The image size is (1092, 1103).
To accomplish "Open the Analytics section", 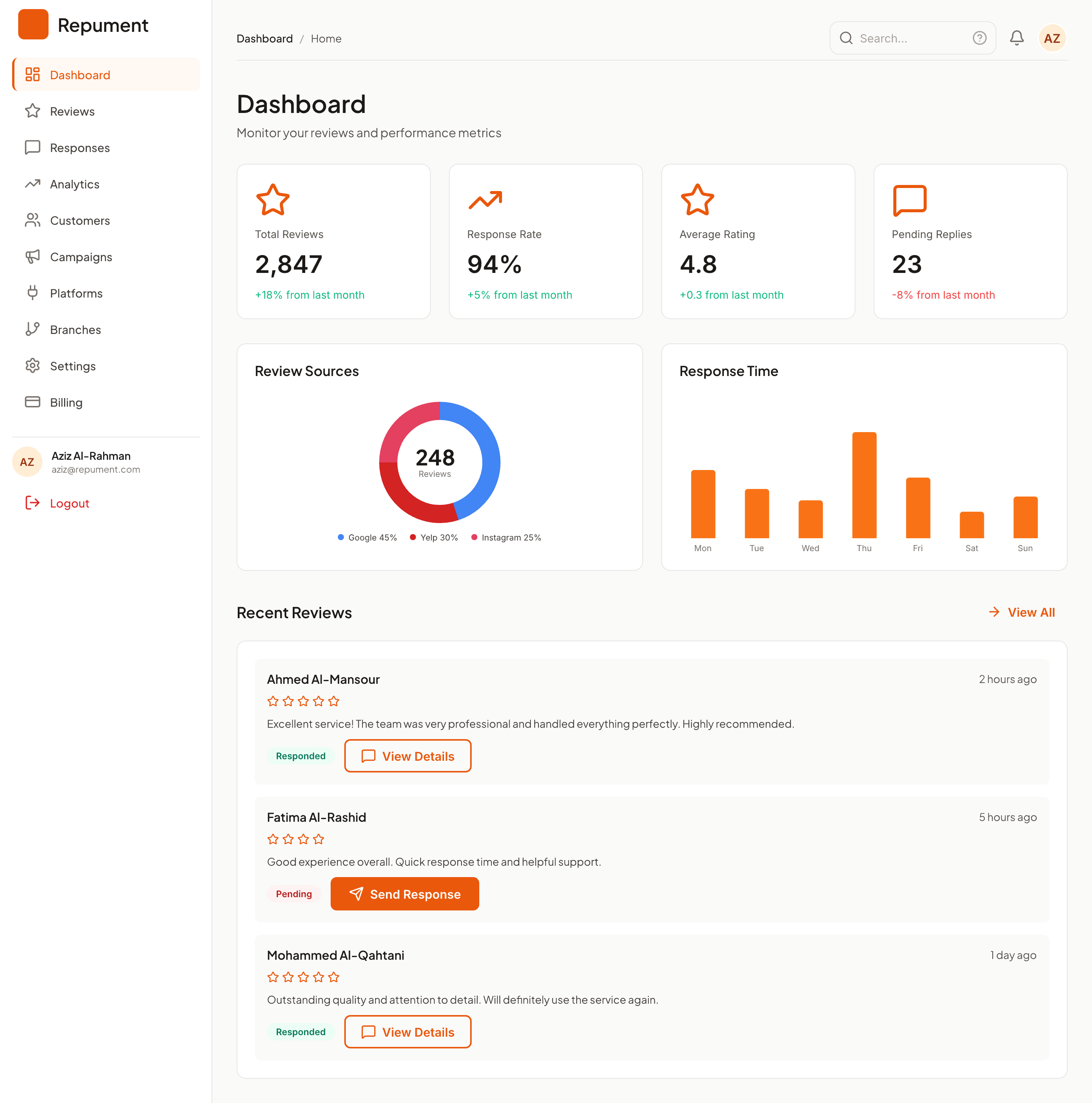I will 106,184.
